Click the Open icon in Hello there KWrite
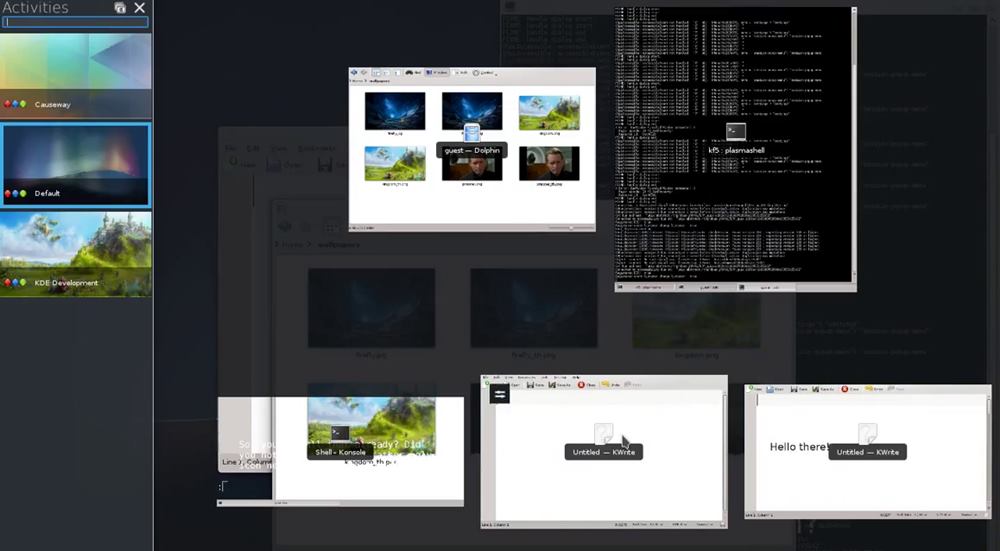Viewport: 1000px width, 551px height. point(770,389)
